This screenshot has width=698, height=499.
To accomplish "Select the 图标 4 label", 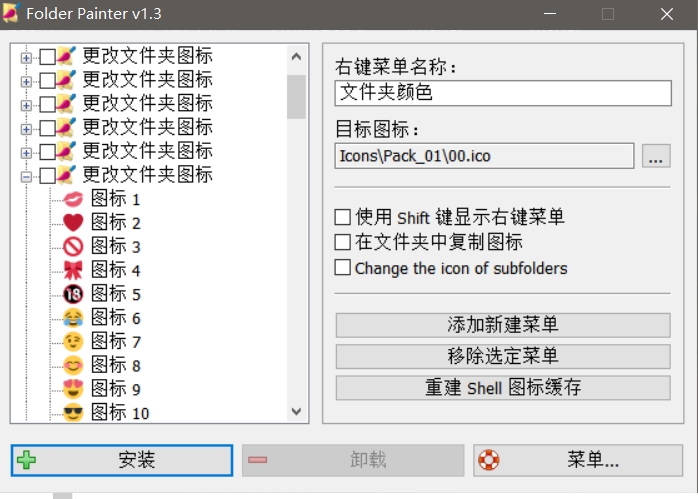I will [116, 270].
